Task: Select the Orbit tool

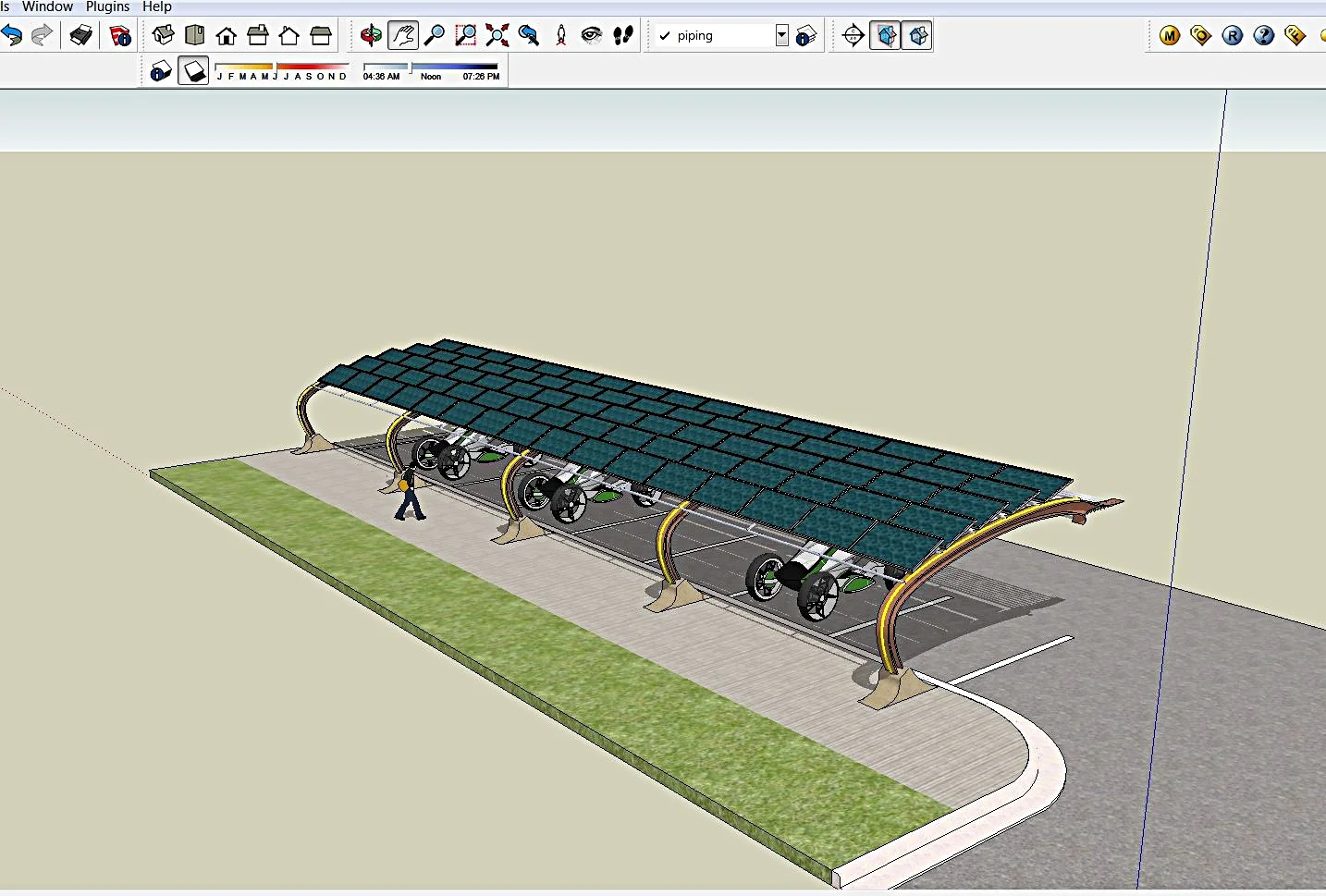Action: pos(371,36)
